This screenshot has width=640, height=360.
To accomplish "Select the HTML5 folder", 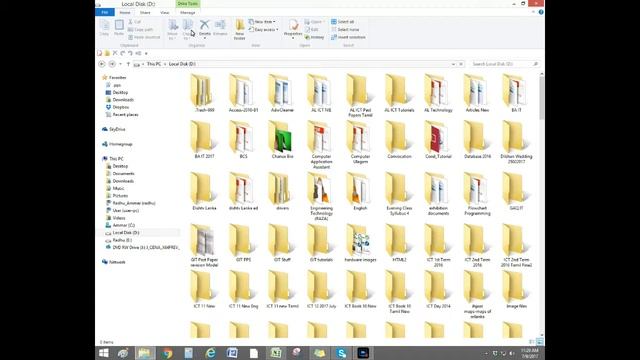I will [x=399, y=243].
